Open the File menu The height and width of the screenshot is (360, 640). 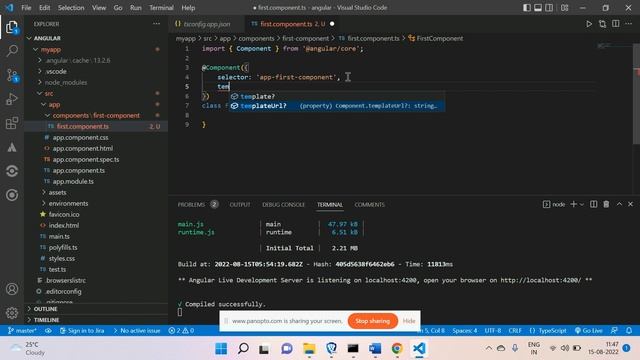[x=26, y=8]
